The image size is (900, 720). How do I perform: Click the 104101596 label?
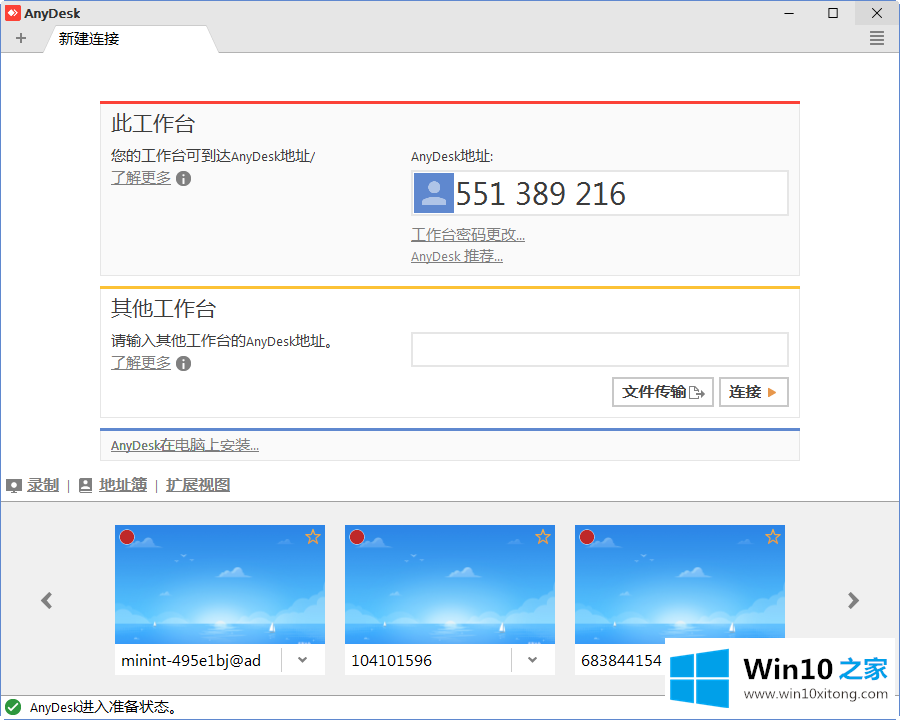coord(391,661)
